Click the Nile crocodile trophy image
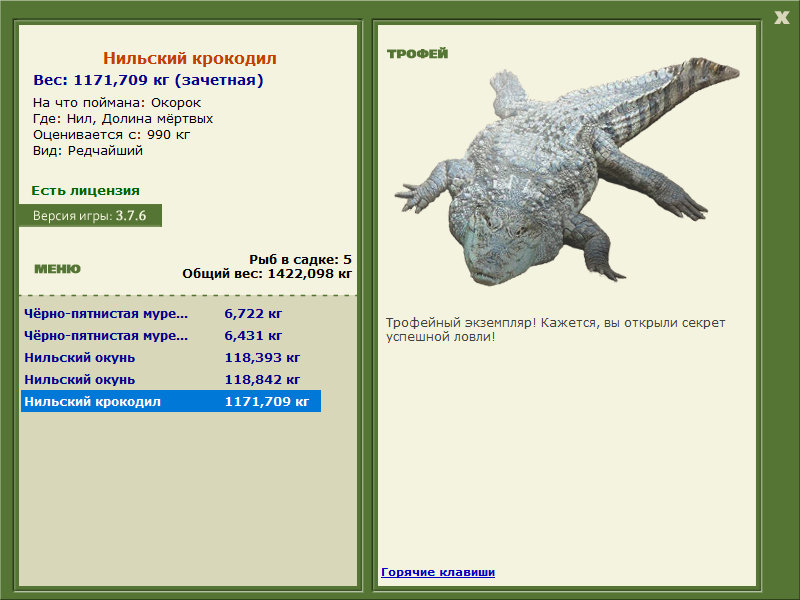The width and height of the screenshot is (800, 600). coord(566,171)
